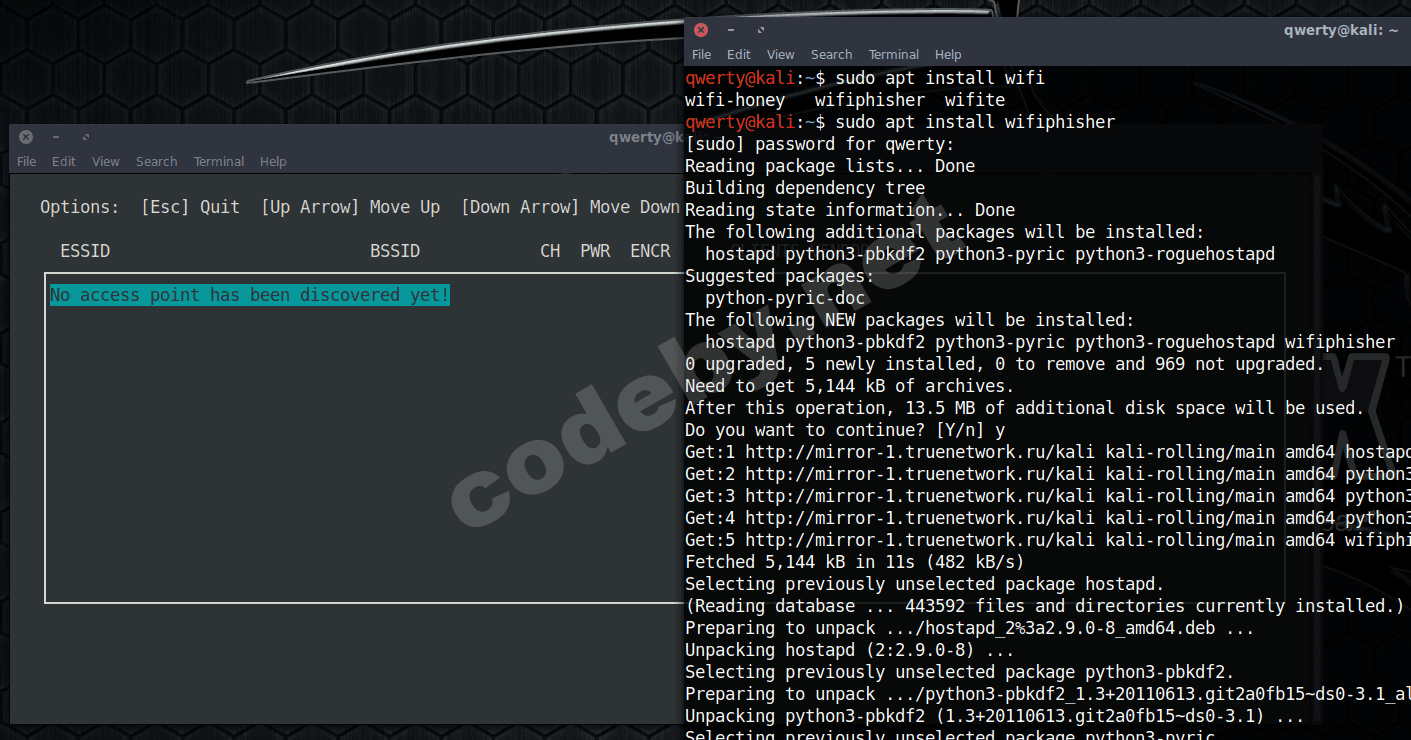This screenshot has height=740, width=1411.
Task: Select the highlighted "No access point has been discovered yet!" row
Action: (250, 295)
